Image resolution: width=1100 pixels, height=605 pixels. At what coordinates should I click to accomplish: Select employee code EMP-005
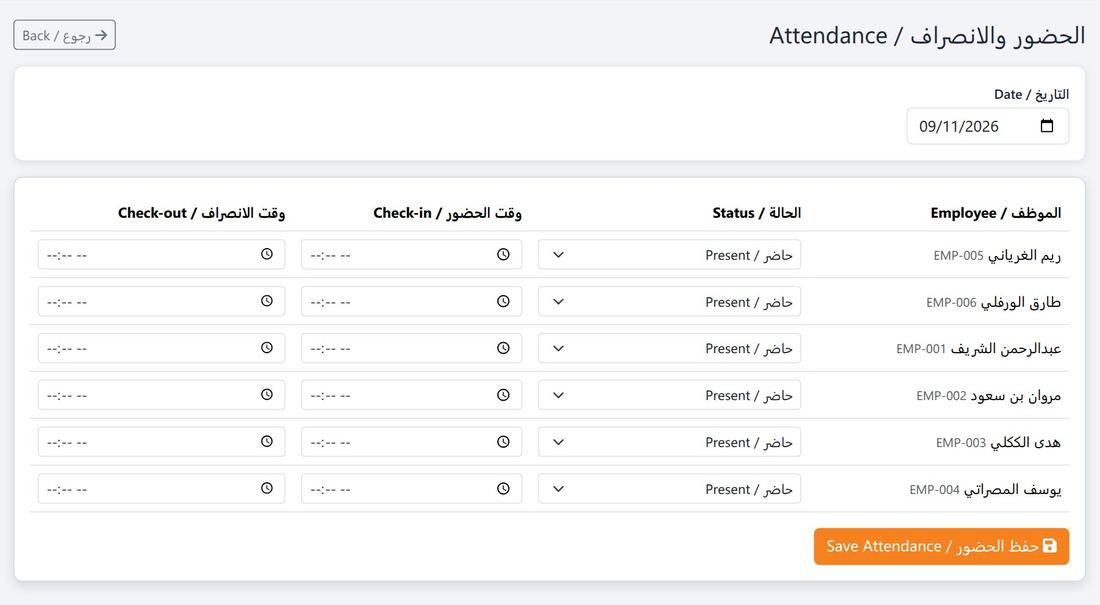958,255
